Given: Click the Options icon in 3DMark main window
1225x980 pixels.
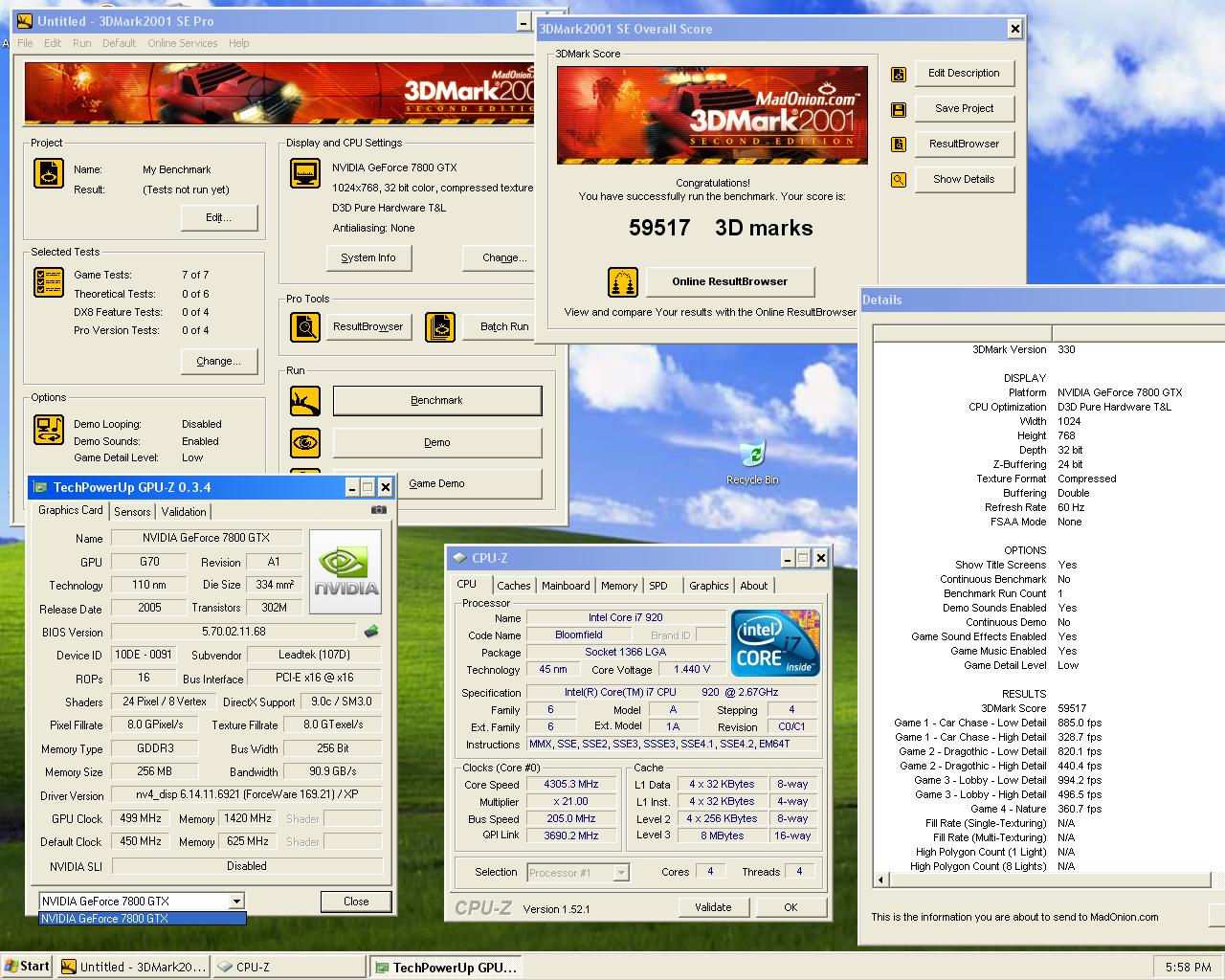Looking at the screenshot, I should point(49,429).
